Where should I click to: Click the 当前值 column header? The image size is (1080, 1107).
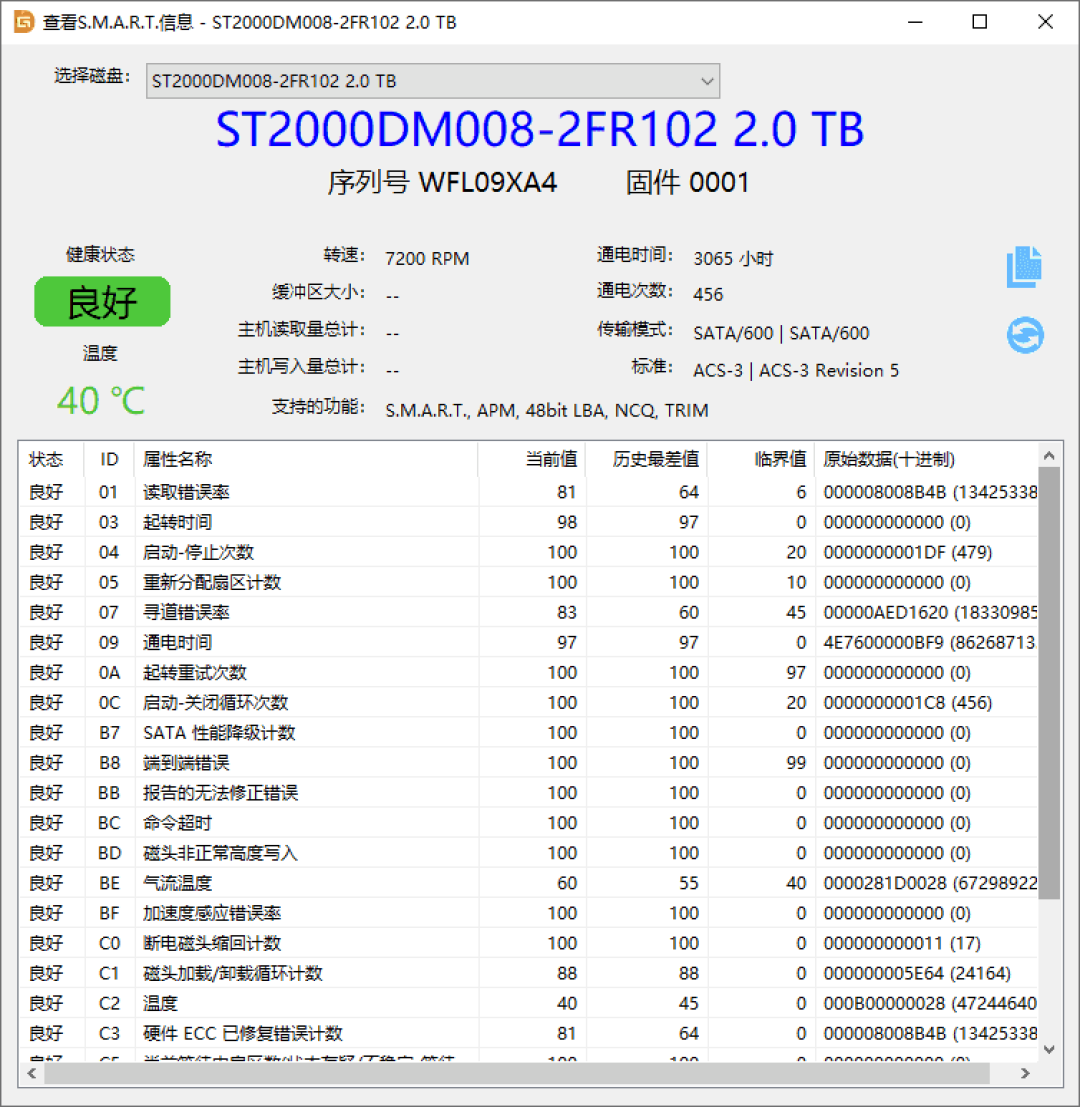(x=532, y=460)
